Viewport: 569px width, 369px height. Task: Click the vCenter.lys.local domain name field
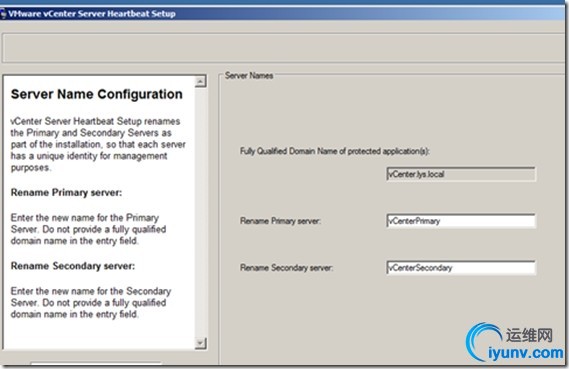[460, 174]
